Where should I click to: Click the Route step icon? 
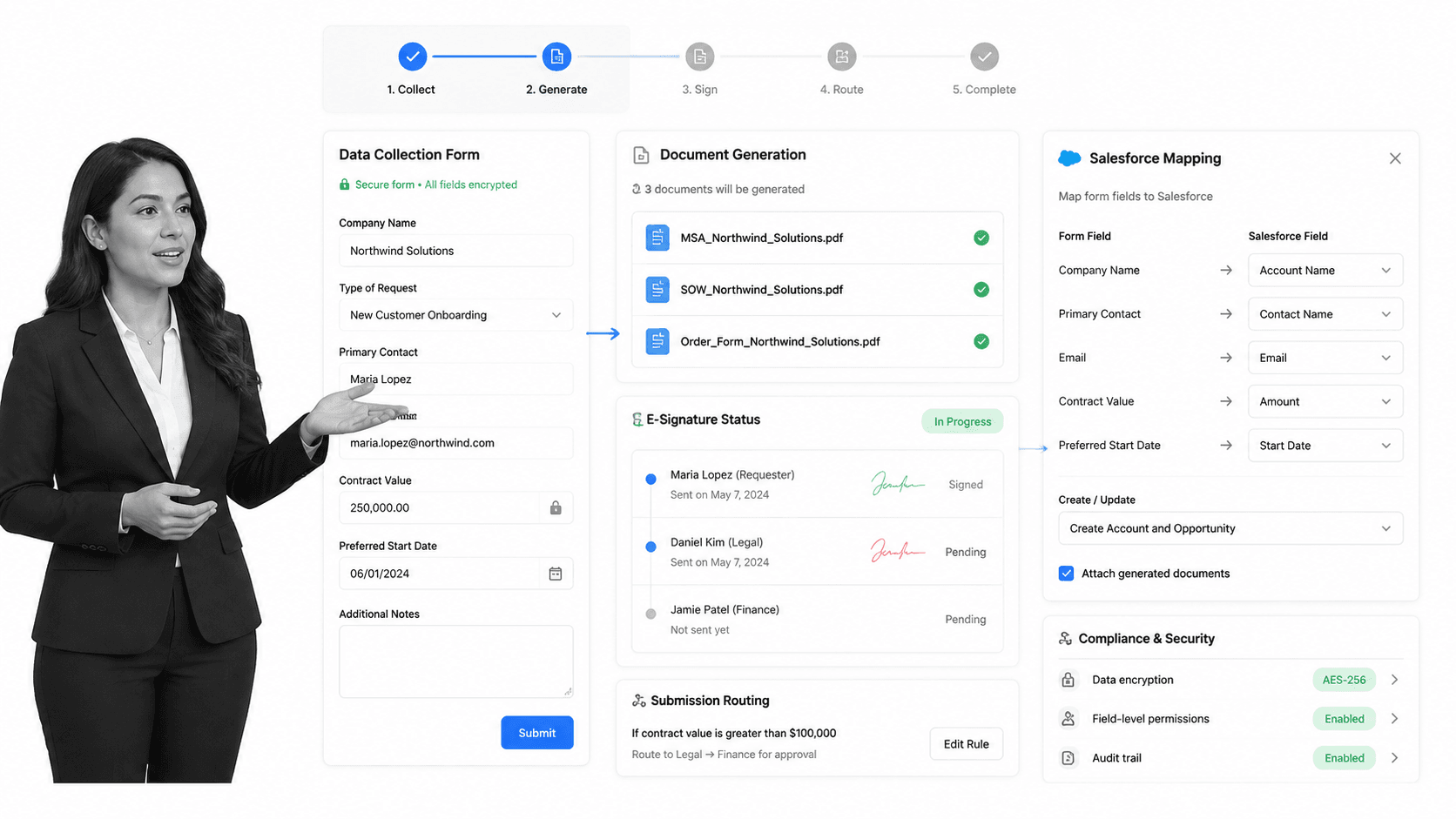tap(841, 57)
